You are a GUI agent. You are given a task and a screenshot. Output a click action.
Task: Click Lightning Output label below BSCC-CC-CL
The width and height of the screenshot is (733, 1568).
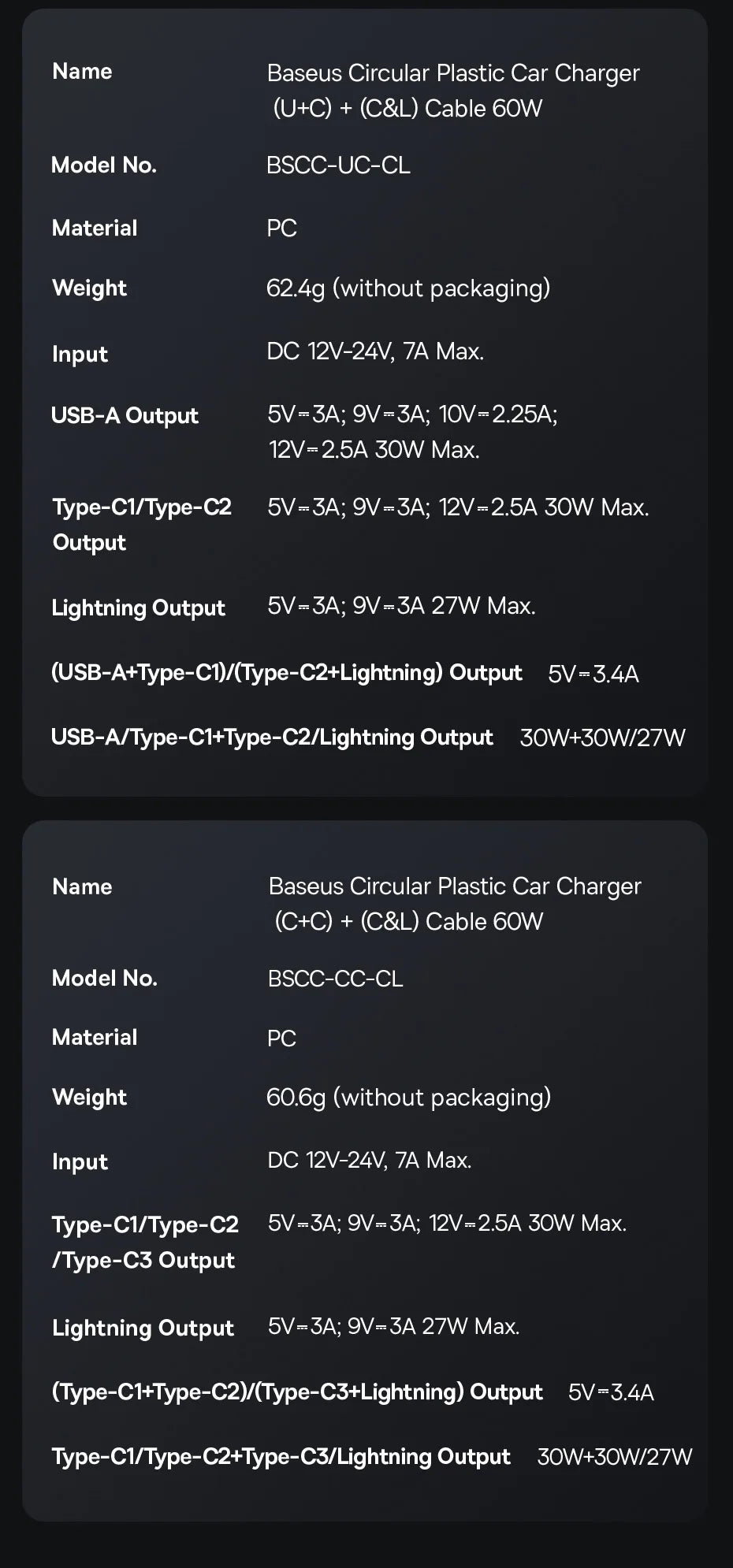[x=143, y=1328]
